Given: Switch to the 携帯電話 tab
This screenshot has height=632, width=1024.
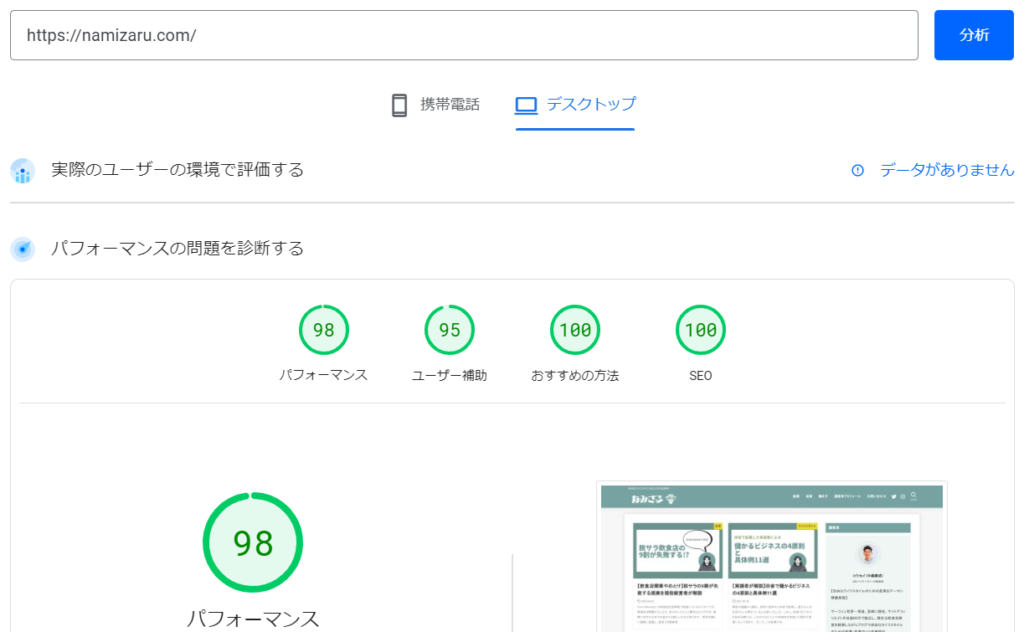Looking at the screenshot, I should [x=436, y=104].
